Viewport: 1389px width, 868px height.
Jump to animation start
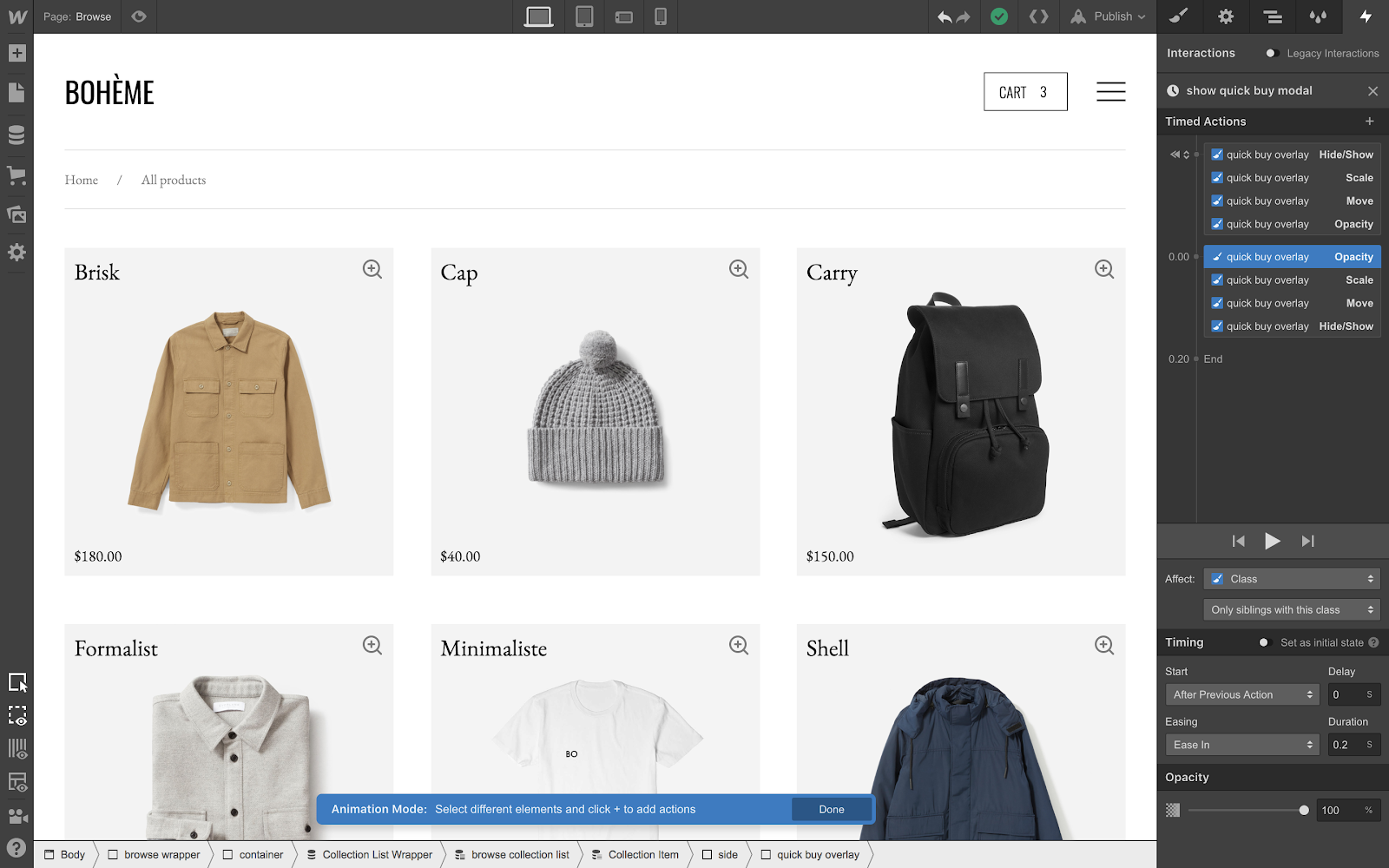1239,542
